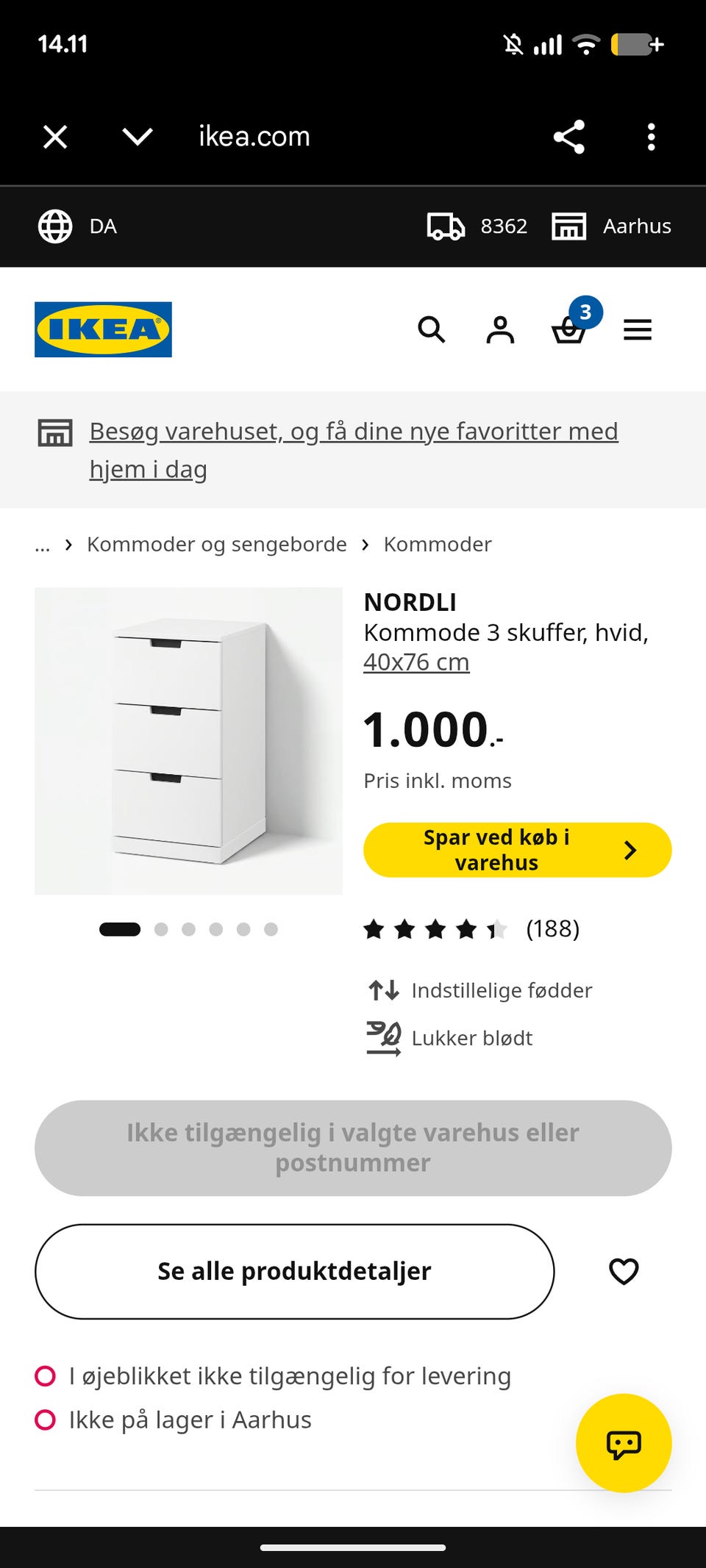This screenshot has width=706, height=1568.
Task: Change delivery postcode 8362
Action: 477,226
